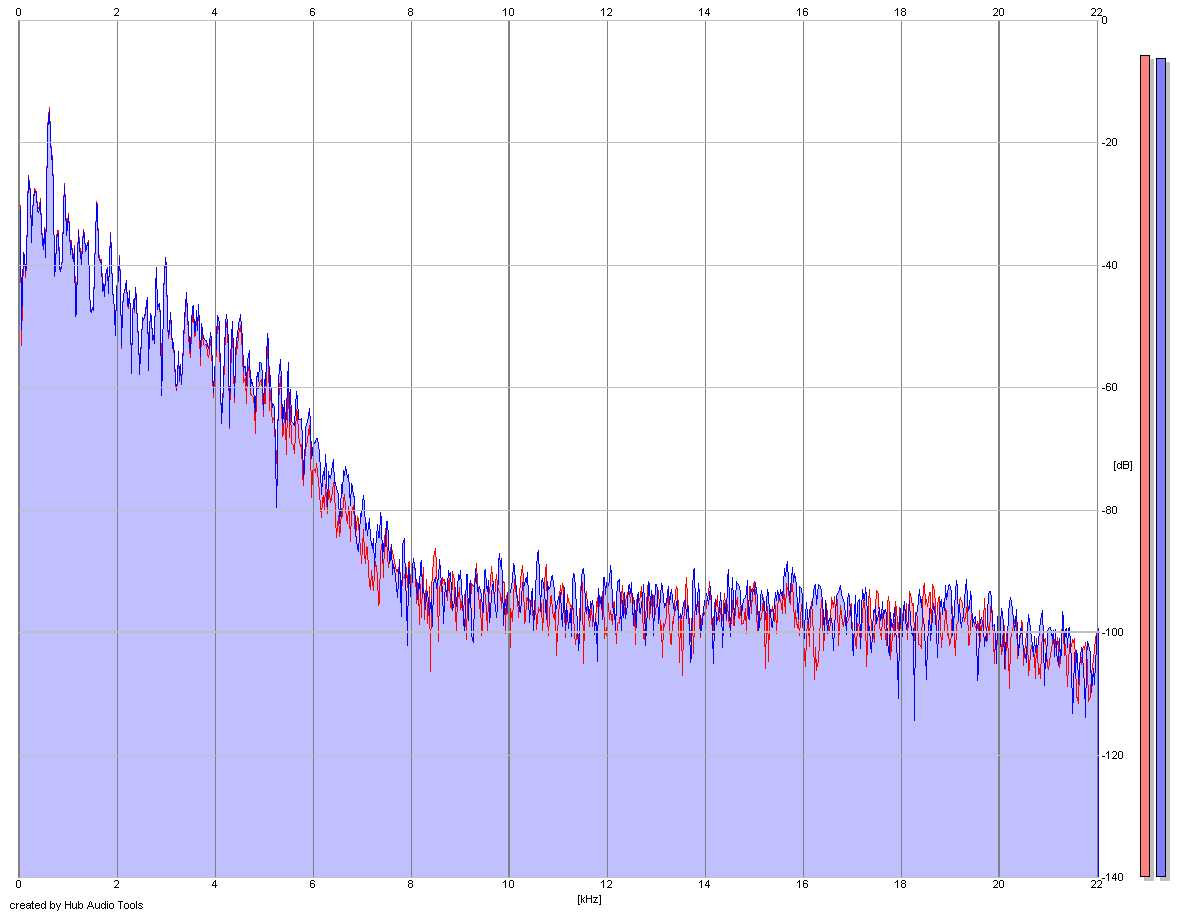Click the -60 dB label on the right axis
1180x917 pixels.
tap(1110, 387)
